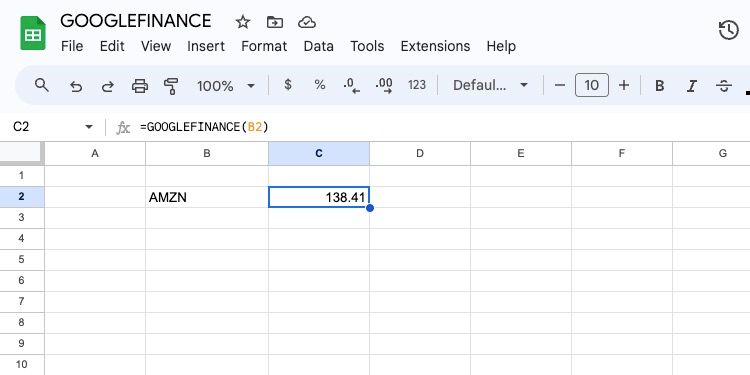The width and height of the screenshot is (750, 375).
Task: Redo the last action
Action: click(108, 86)
